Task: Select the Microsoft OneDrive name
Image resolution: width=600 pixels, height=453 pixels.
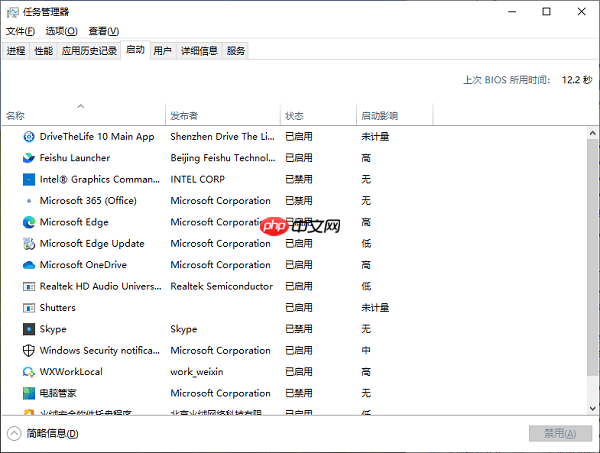Action: pos(83,265)
